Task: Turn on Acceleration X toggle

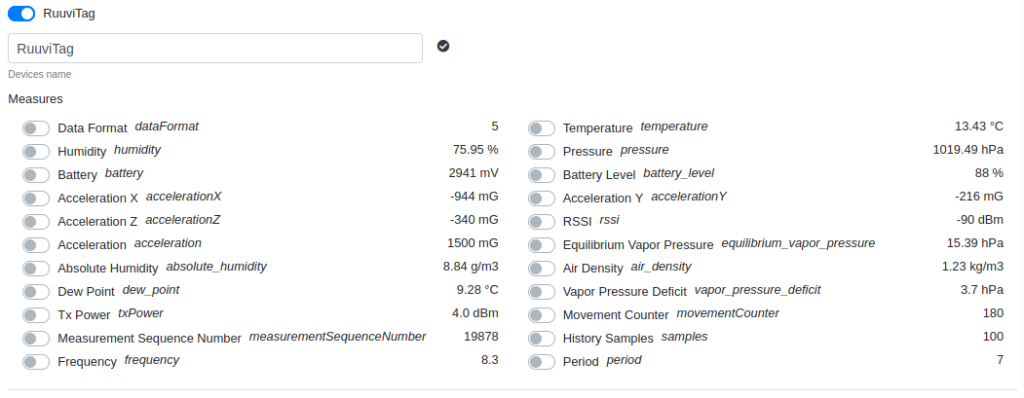Action: pyautogui.click(x=36, y=198)
